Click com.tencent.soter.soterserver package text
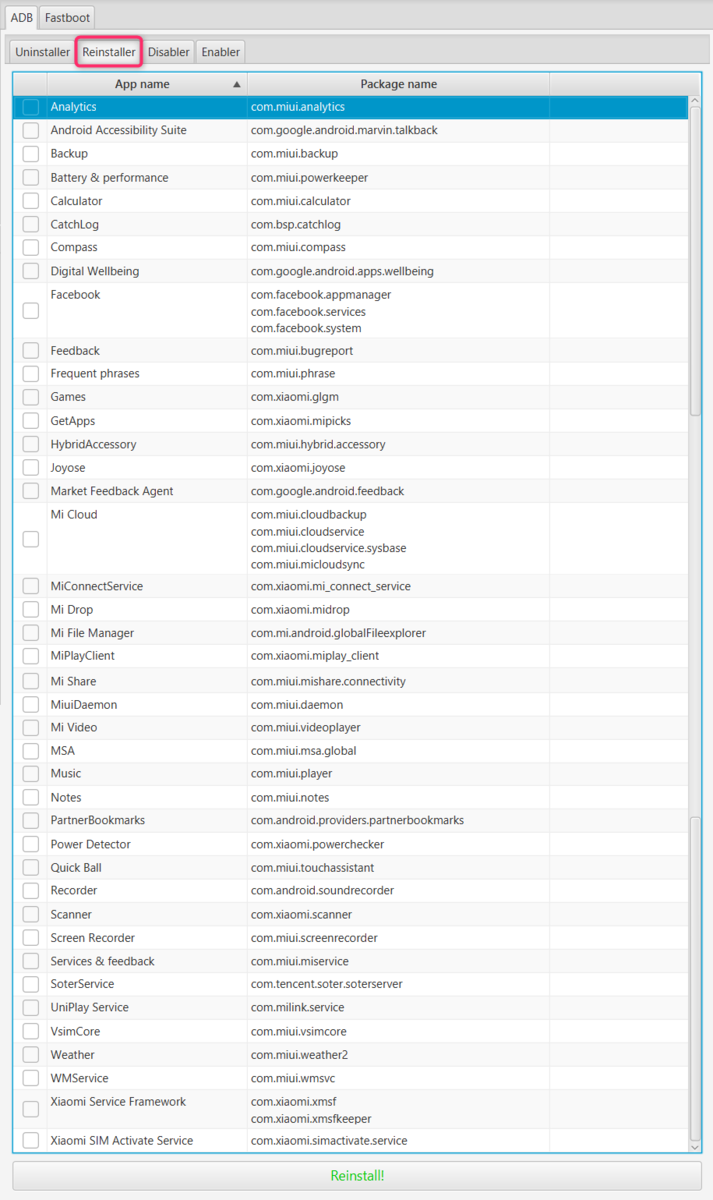Viewport: 713px width, 1200px height. click(327, 984)
